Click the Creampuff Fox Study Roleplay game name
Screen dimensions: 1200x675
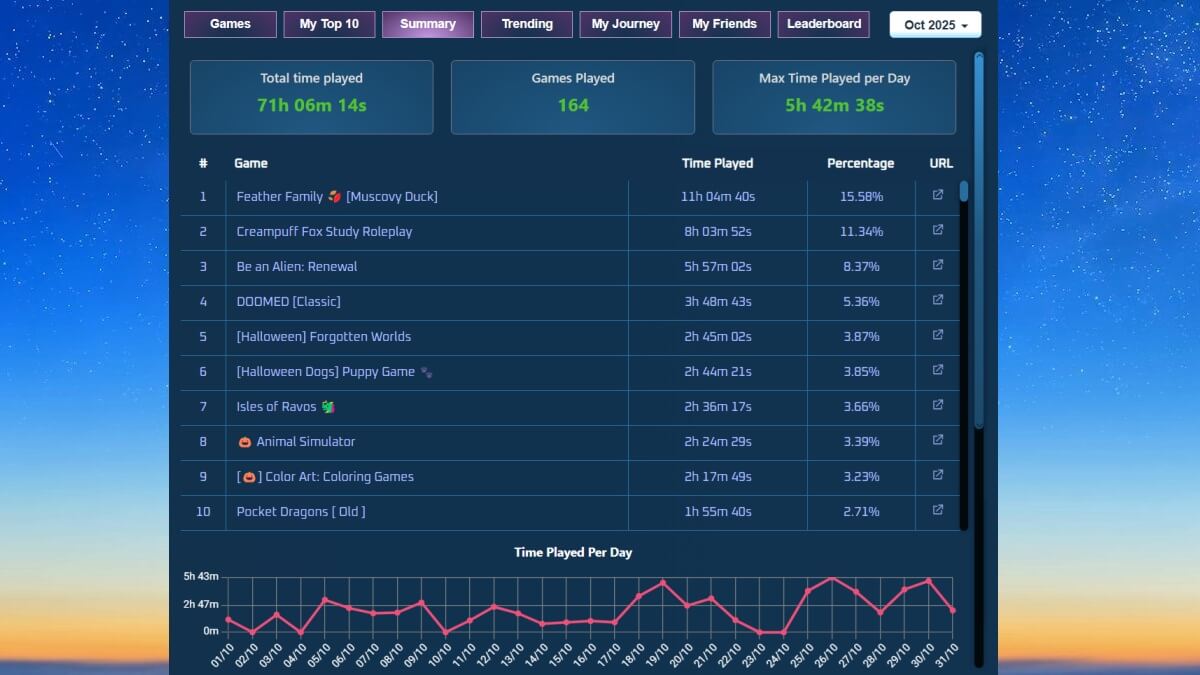coord(324,232)
